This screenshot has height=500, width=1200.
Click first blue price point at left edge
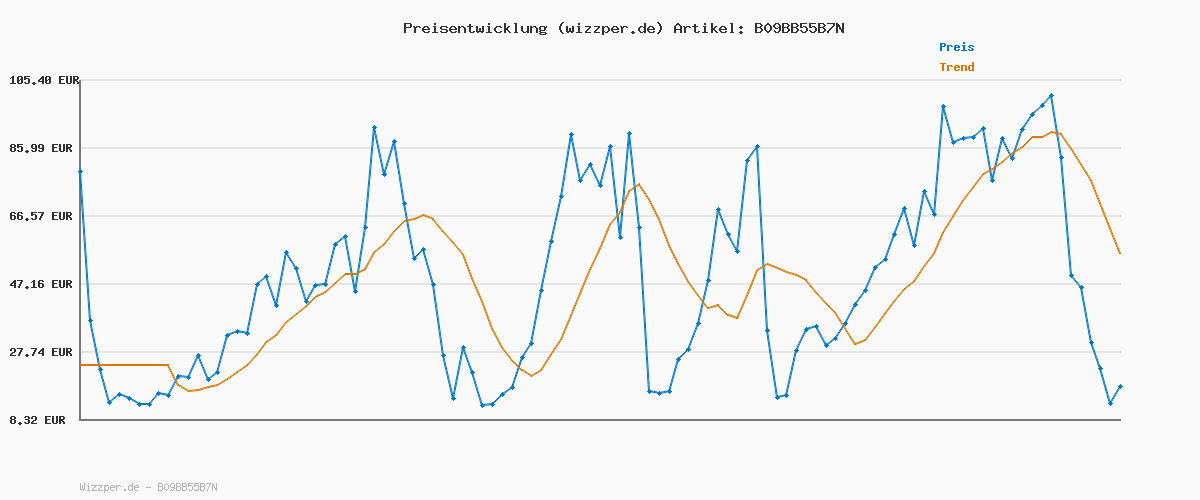point(81,172)
